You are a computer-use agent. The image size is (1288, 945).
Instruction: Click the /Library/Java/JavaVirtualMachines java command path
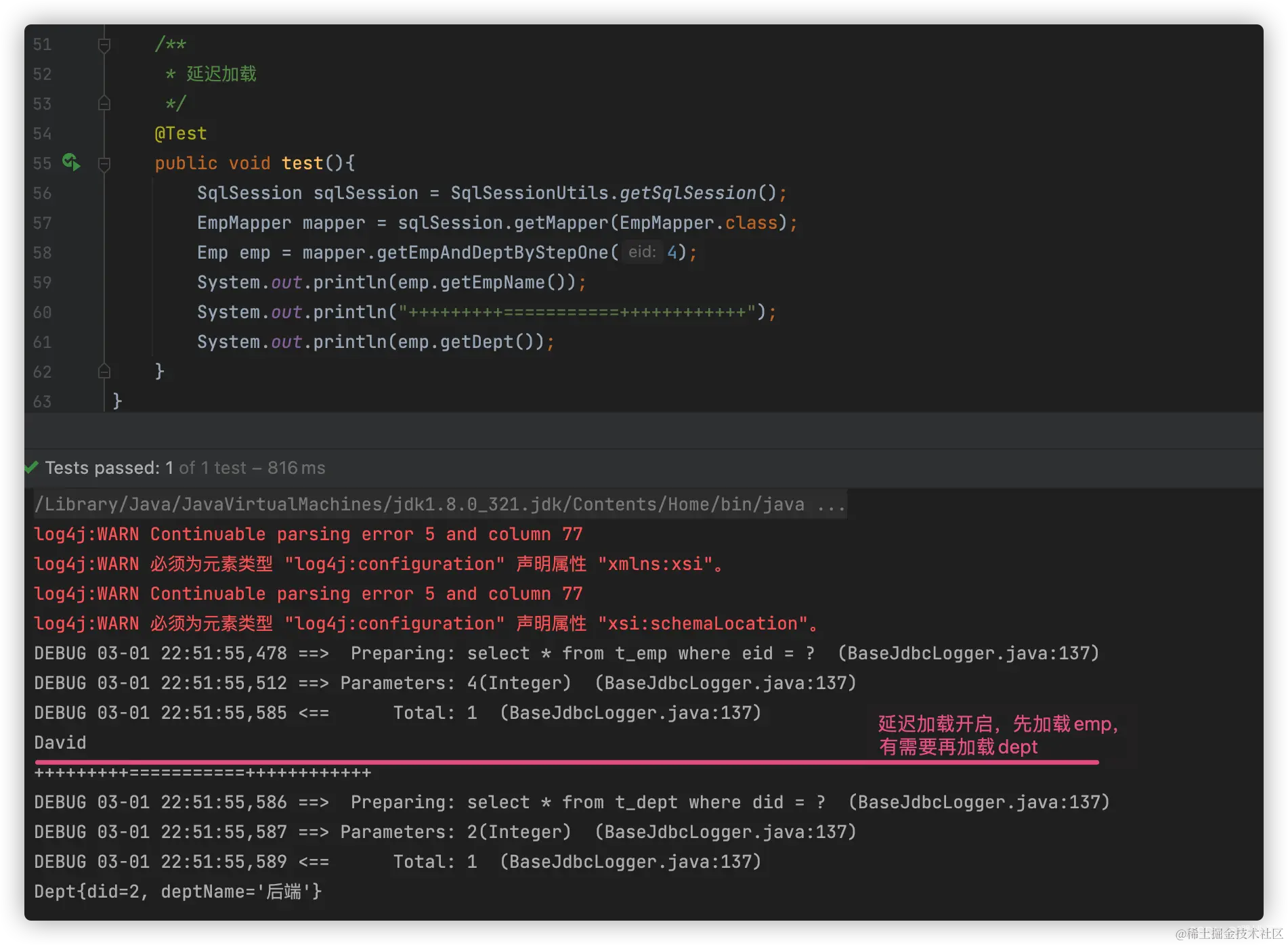419,504
